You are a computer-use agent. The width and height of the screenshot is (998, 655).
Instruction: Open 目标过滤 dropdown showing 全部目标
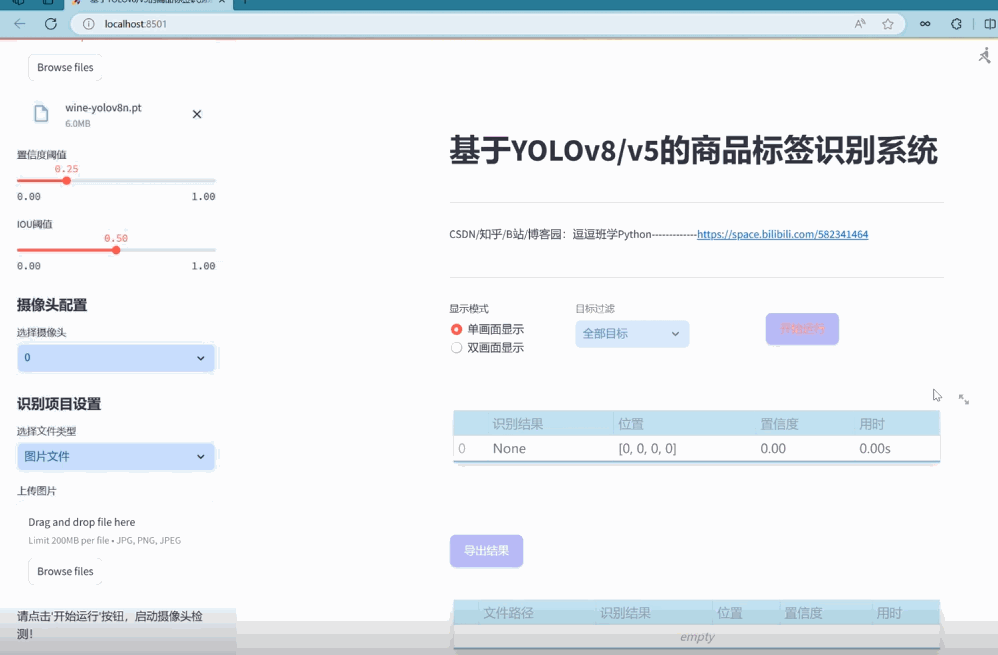point(632,334)
